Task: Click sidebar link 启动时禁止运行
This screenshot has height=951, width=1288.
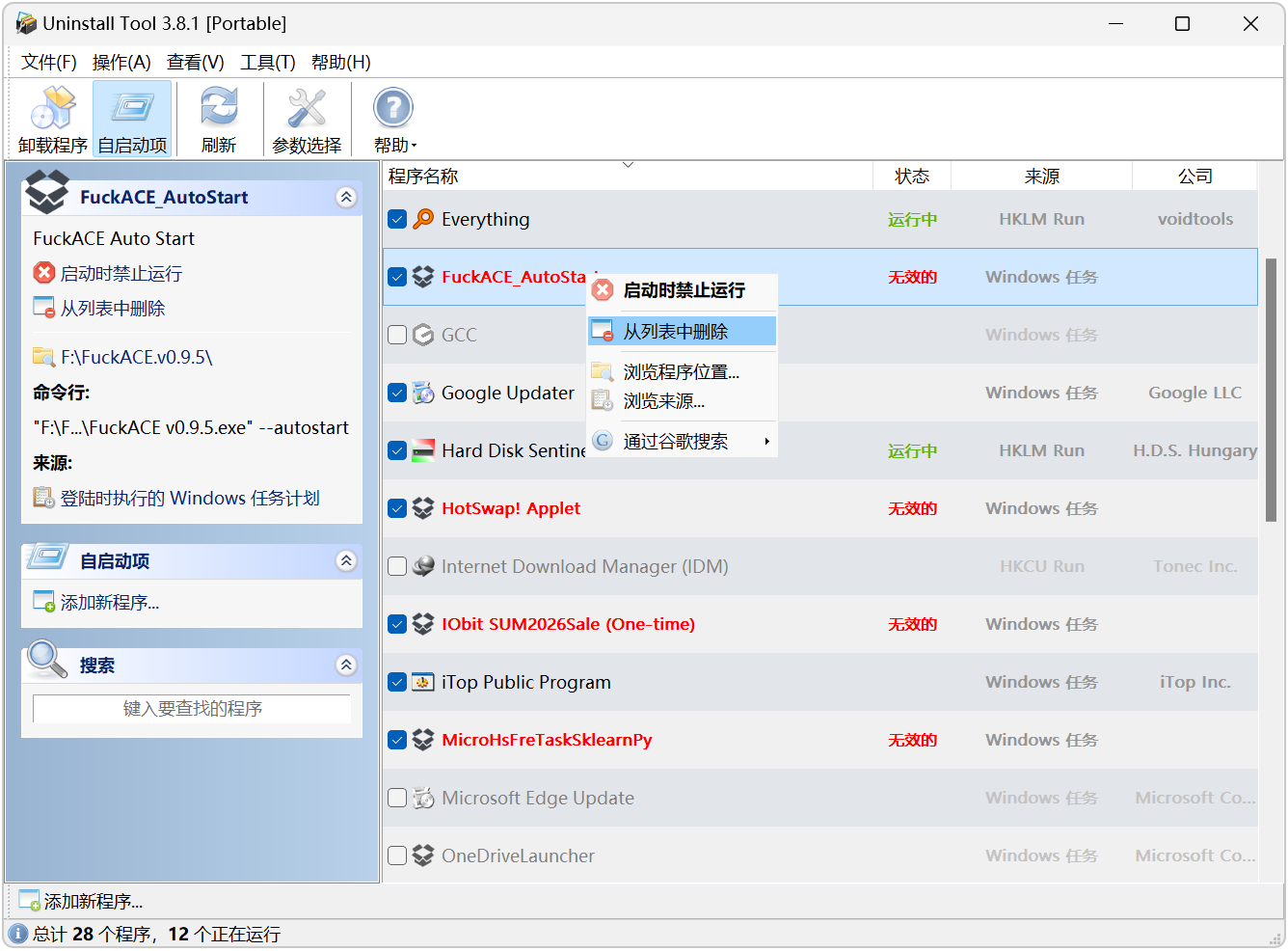Action: pyautogui.click(x=121, y=274)
